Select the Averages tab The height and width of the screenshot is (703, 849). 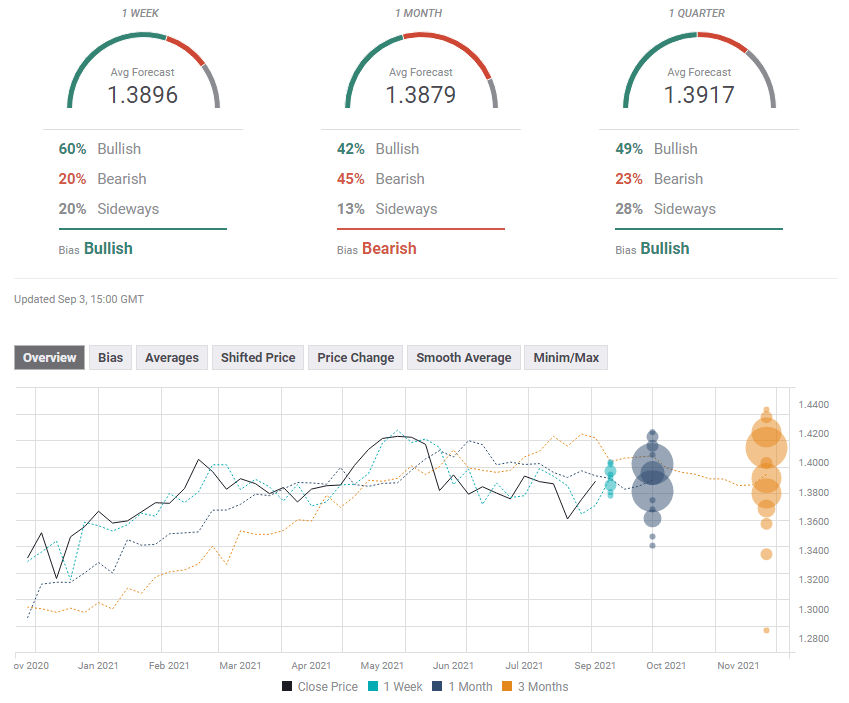171,357
